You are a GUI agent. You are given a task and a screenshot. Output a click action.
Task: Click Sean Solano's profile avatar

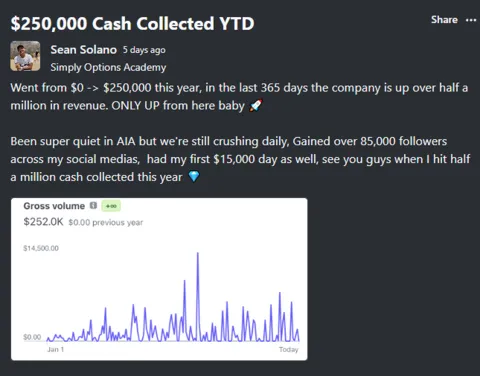click(x=25, y=56)
